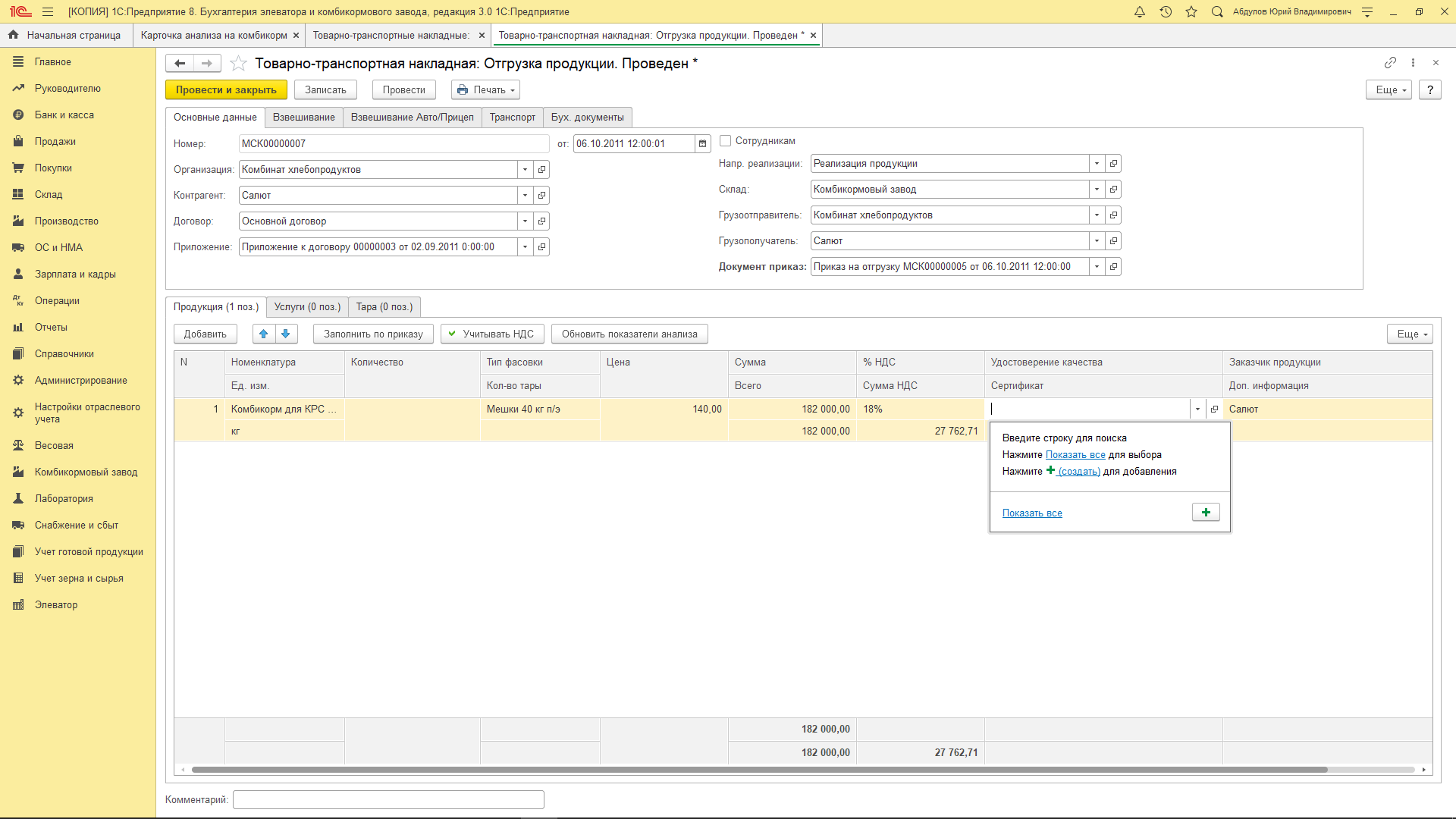This screenshot has height=819, width=1456.
Task: Expand Грузополучатель dropdown
Action: click(1097, 240)
